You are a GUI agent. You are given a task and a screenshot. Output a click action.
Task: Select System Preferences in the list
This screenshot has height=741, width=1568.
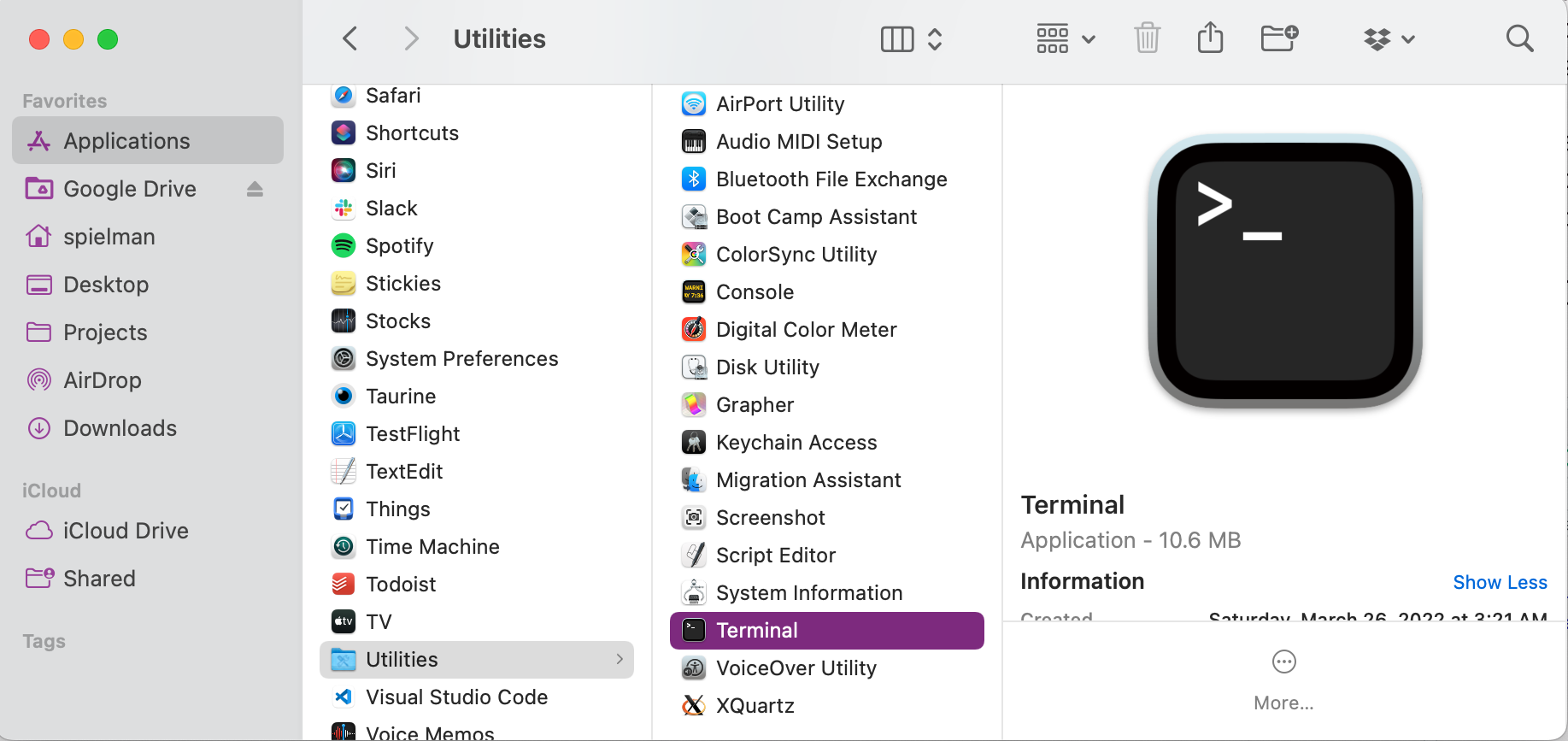point(477,359)
